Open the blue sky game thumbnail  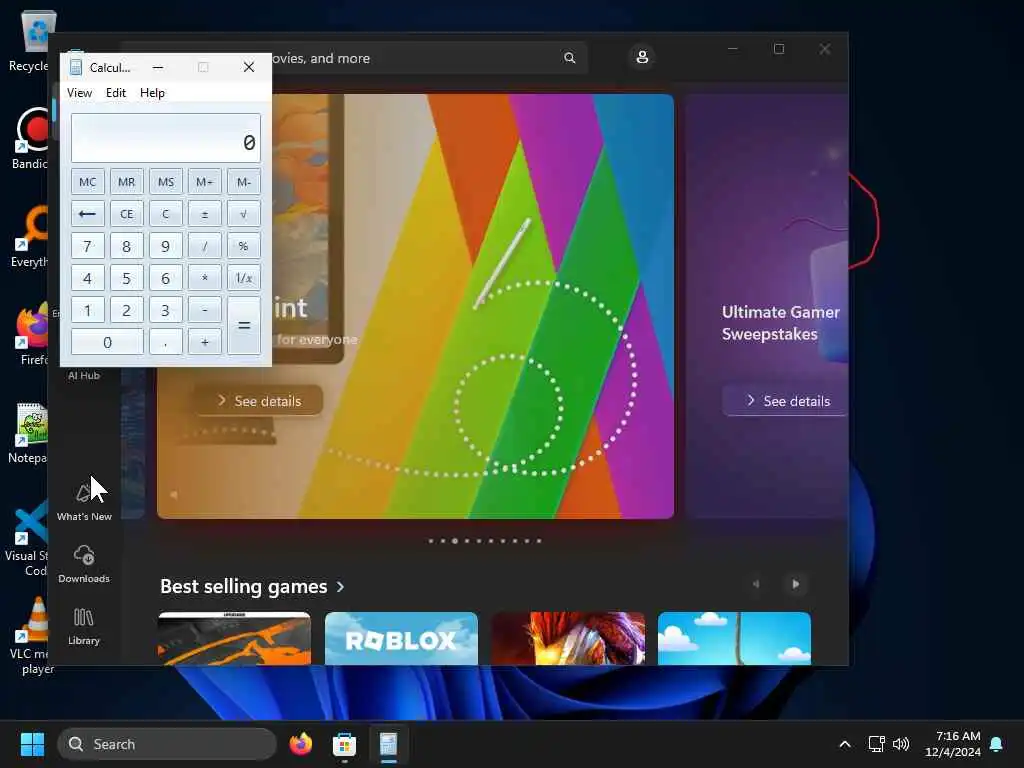point(734,639)
